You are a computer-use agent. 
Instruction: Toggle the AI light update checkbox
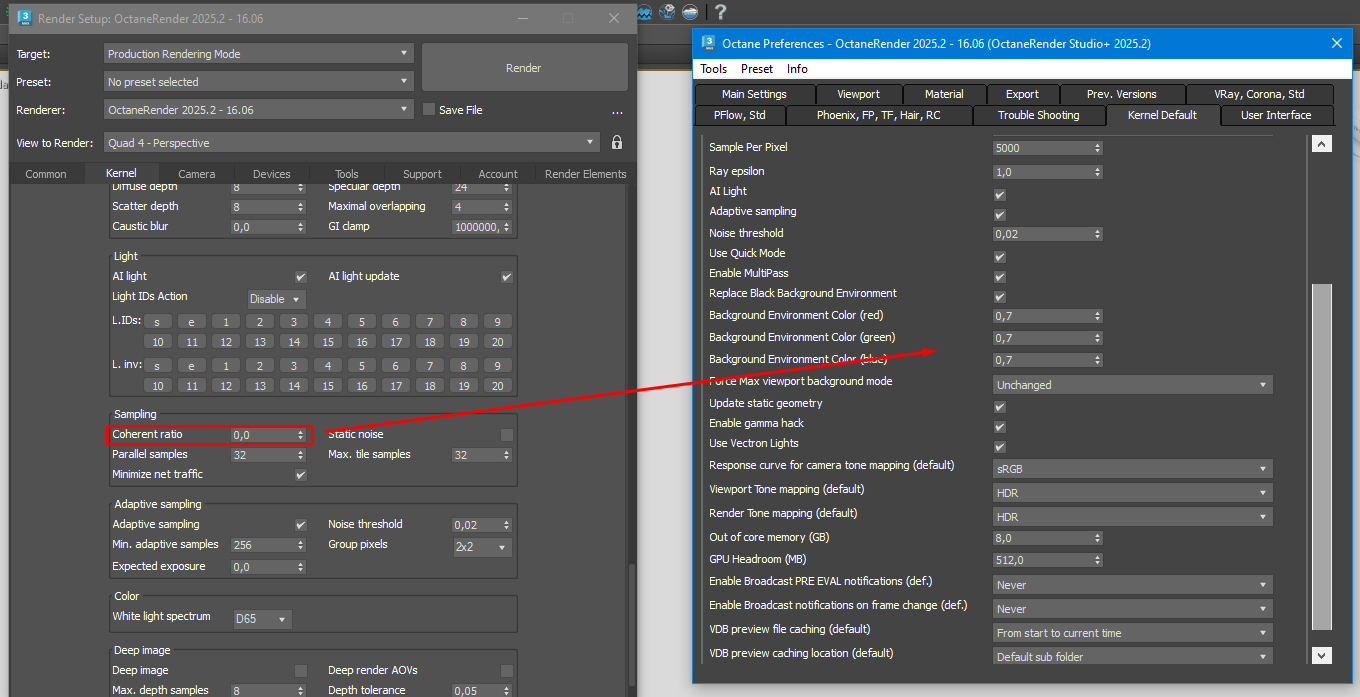(507, 277)
